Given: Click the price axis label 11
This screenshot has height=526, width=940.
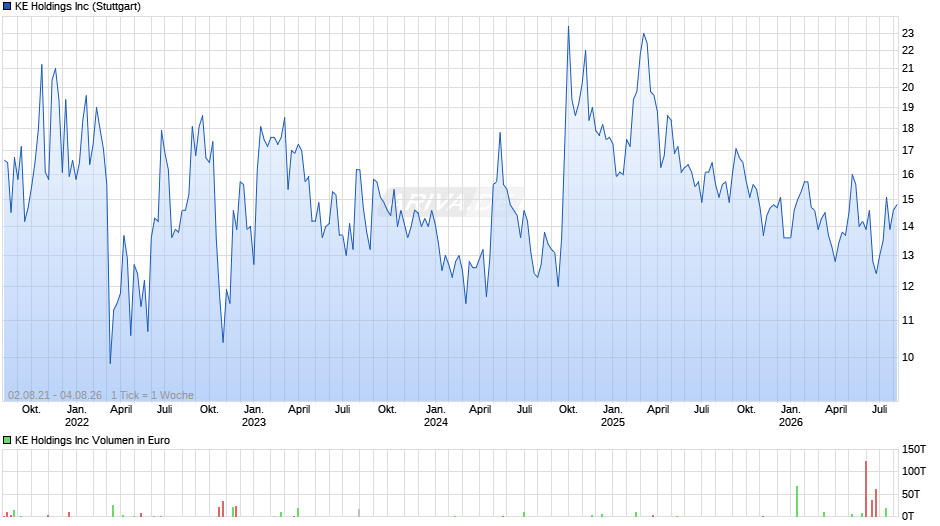Looking at the screenshot, I should point(908,320).
